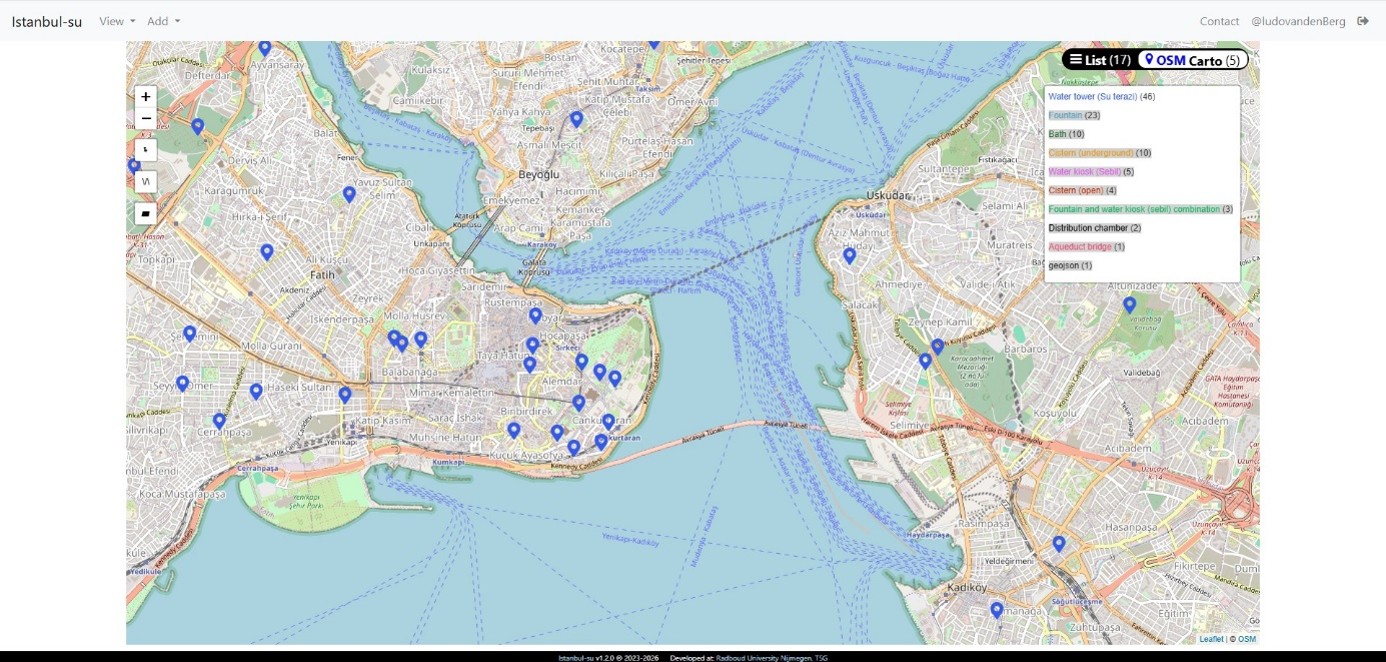Click the marker in Beyoğlu near Tepebaşı
Screen dimensions: 1386x662
coord(576,119)
